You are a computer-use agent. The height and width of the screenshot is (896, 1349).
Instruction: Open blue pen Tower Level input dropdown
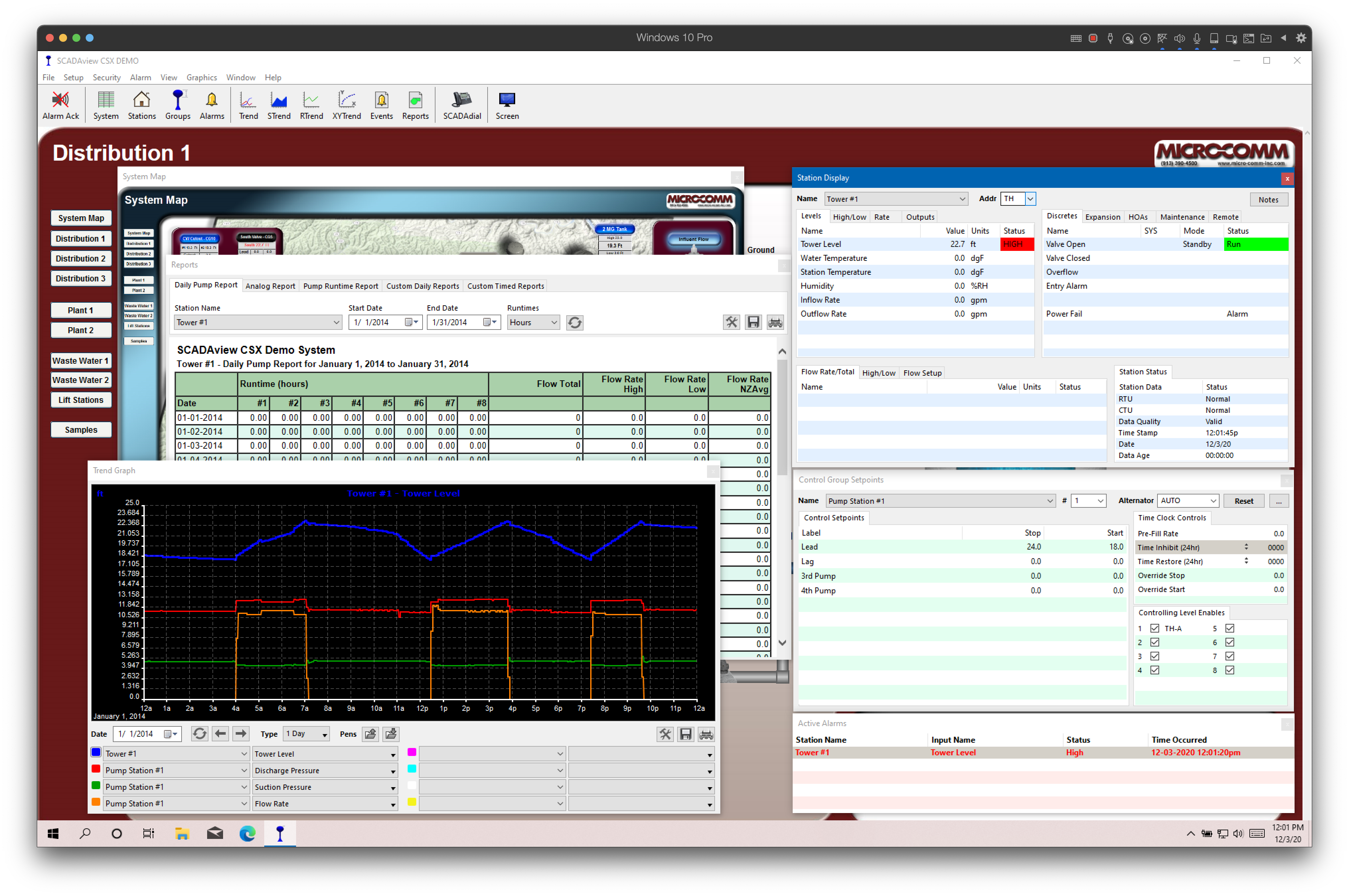coord(325,754)
